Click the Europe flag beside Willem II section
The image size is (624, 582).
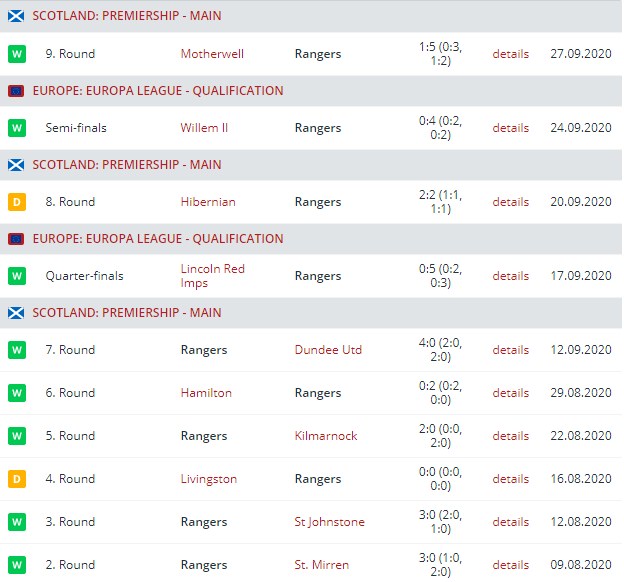click(16, 91)
